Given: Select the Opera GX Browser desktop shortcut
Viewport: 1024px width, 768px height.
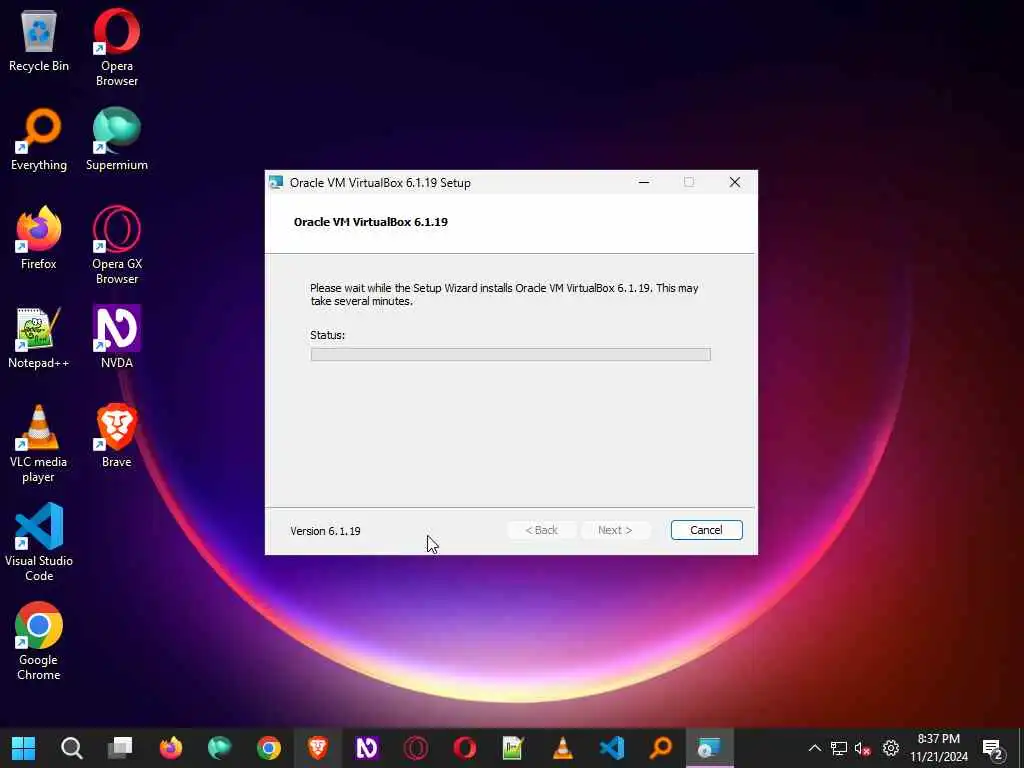Looking at the screenshot, I should point(116,246).
